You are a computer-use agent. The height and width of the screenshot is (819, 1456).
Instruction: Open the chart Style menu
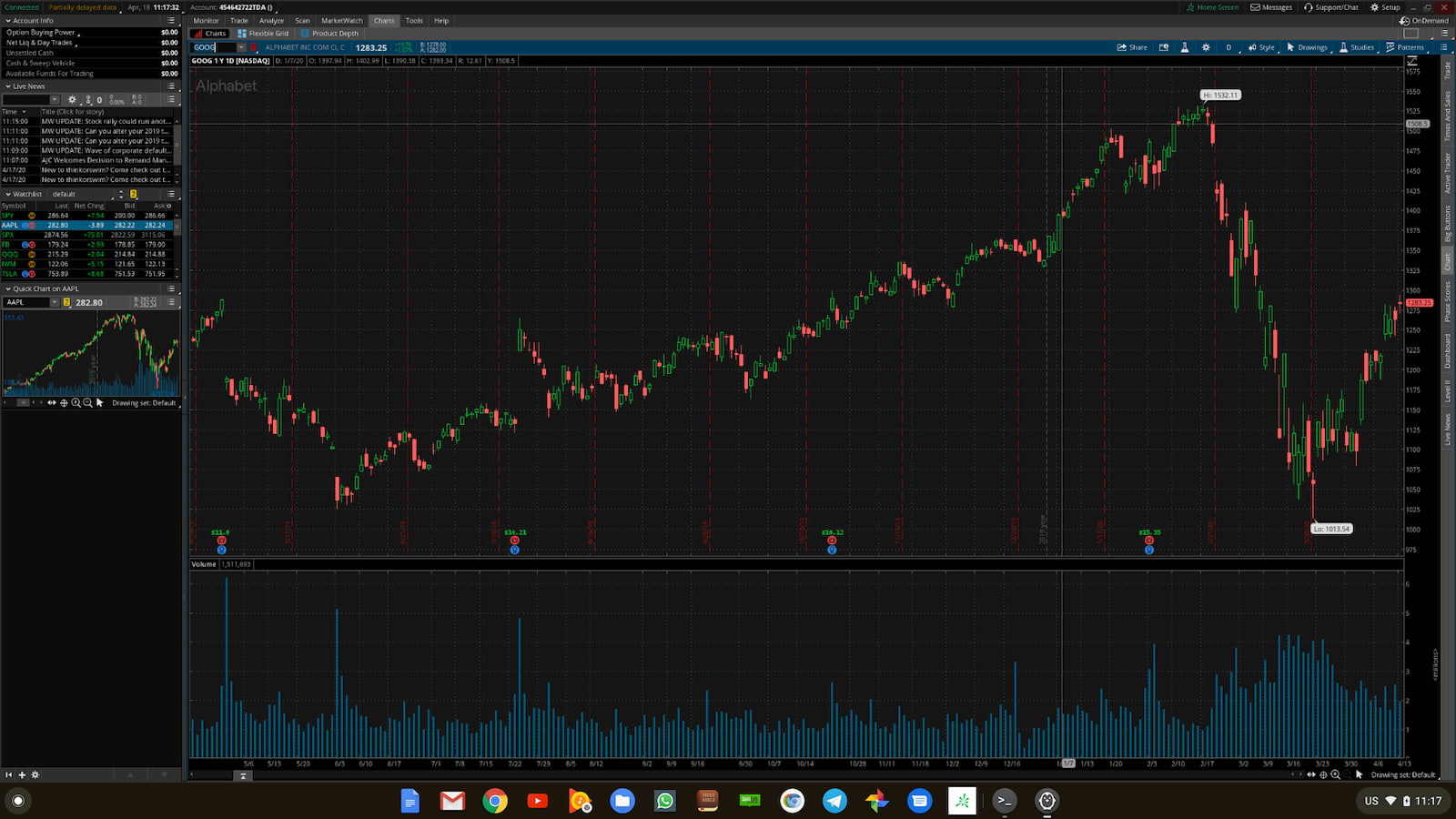(1265, 46)
